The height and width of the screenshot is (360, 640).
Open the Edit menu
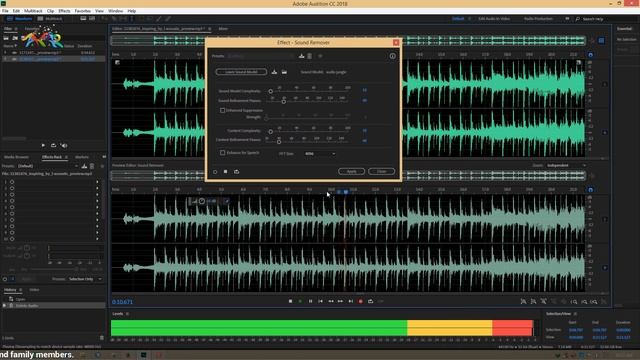coord(16,11)
